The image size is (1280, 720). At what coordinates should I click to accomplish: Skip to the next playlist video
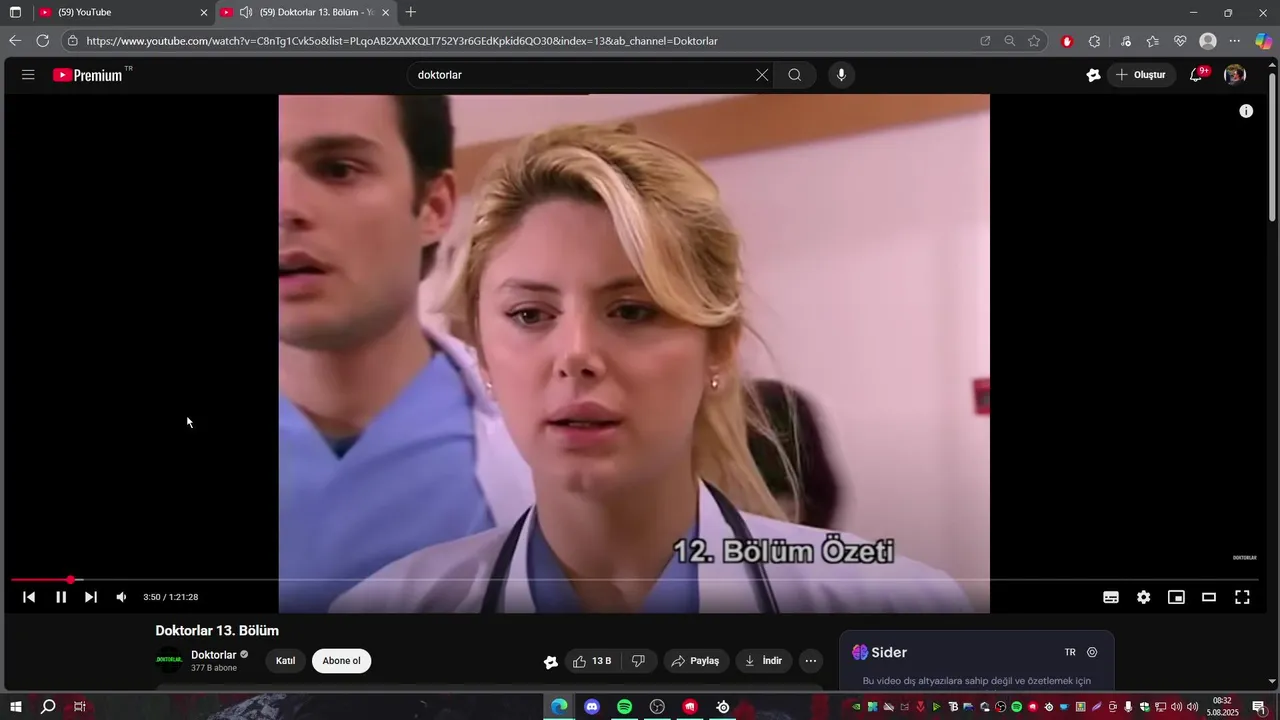point(91,597)
